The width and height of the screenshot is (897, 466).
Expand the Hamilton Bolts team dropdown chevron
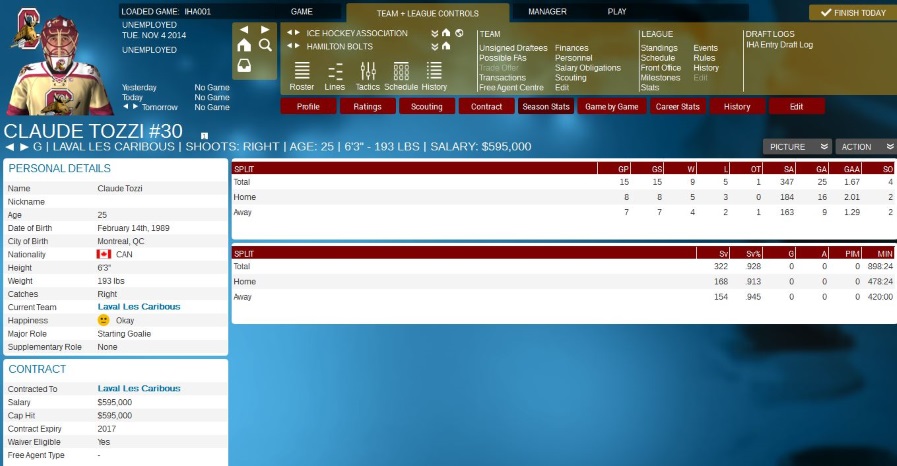pos(435,46)
